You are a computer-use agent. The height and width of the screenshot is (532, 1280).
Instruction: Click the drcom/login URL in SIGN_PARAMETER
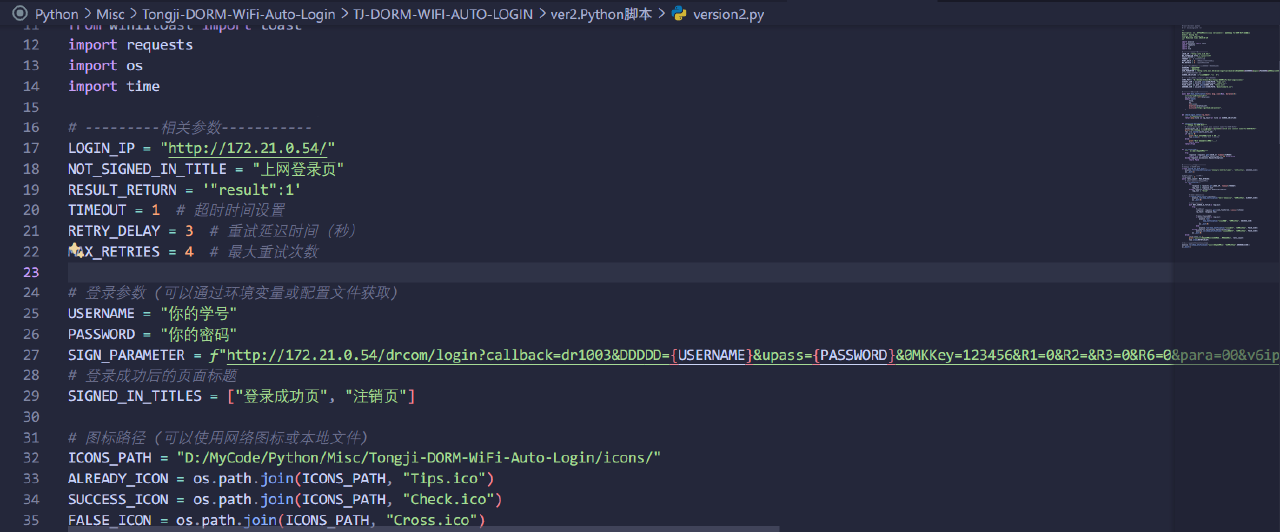tap(400, 356)
